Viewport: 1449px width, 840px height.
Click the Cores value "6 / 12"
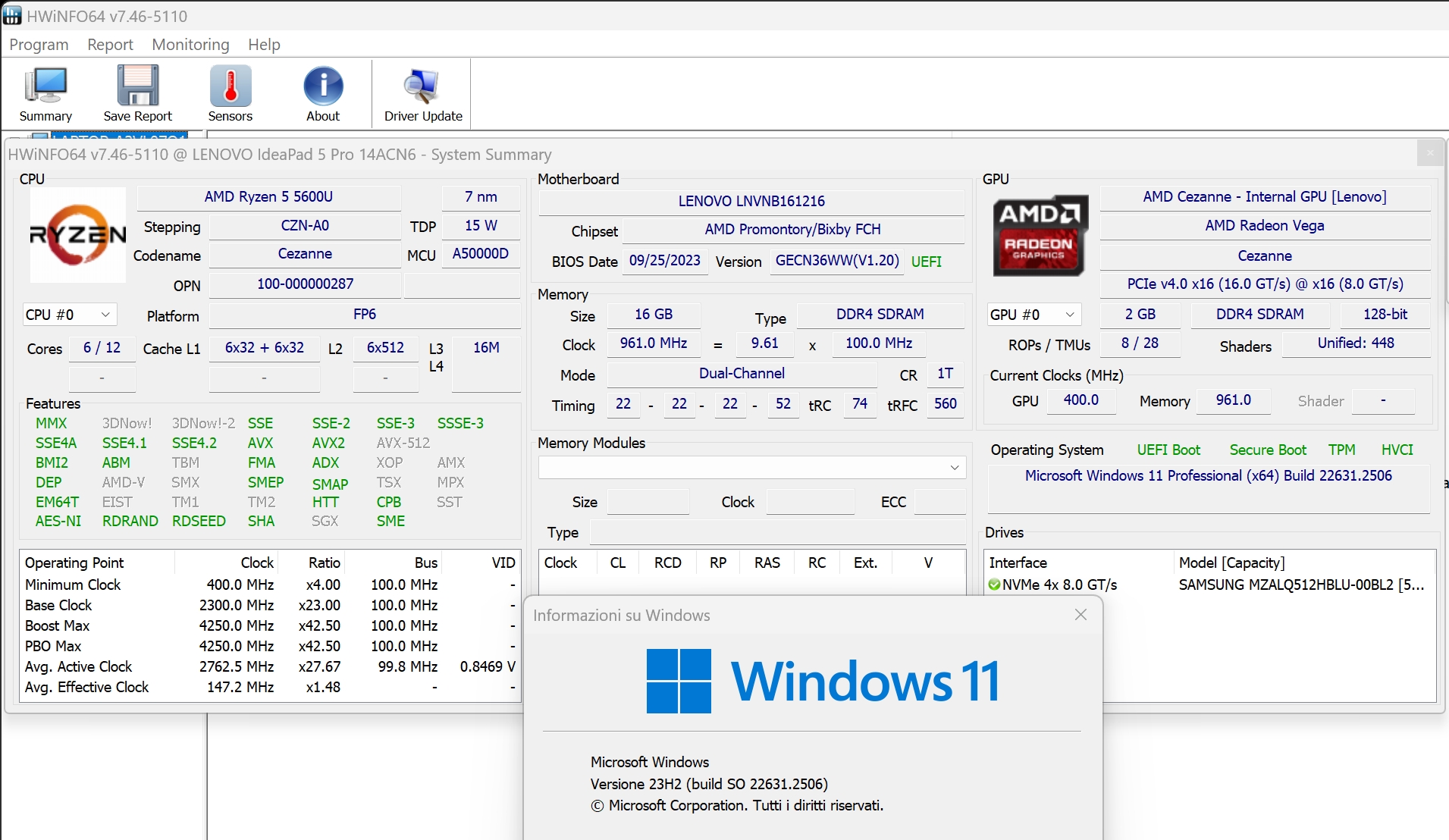(102, 348)
